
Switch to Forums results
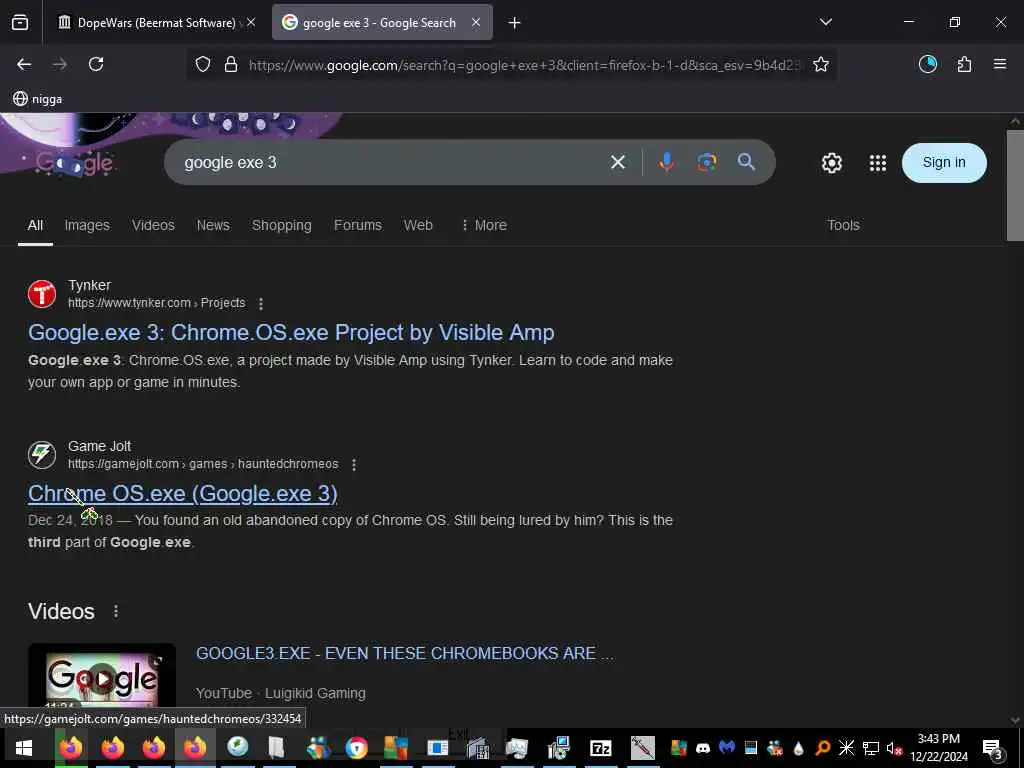[x=358, y=225]
